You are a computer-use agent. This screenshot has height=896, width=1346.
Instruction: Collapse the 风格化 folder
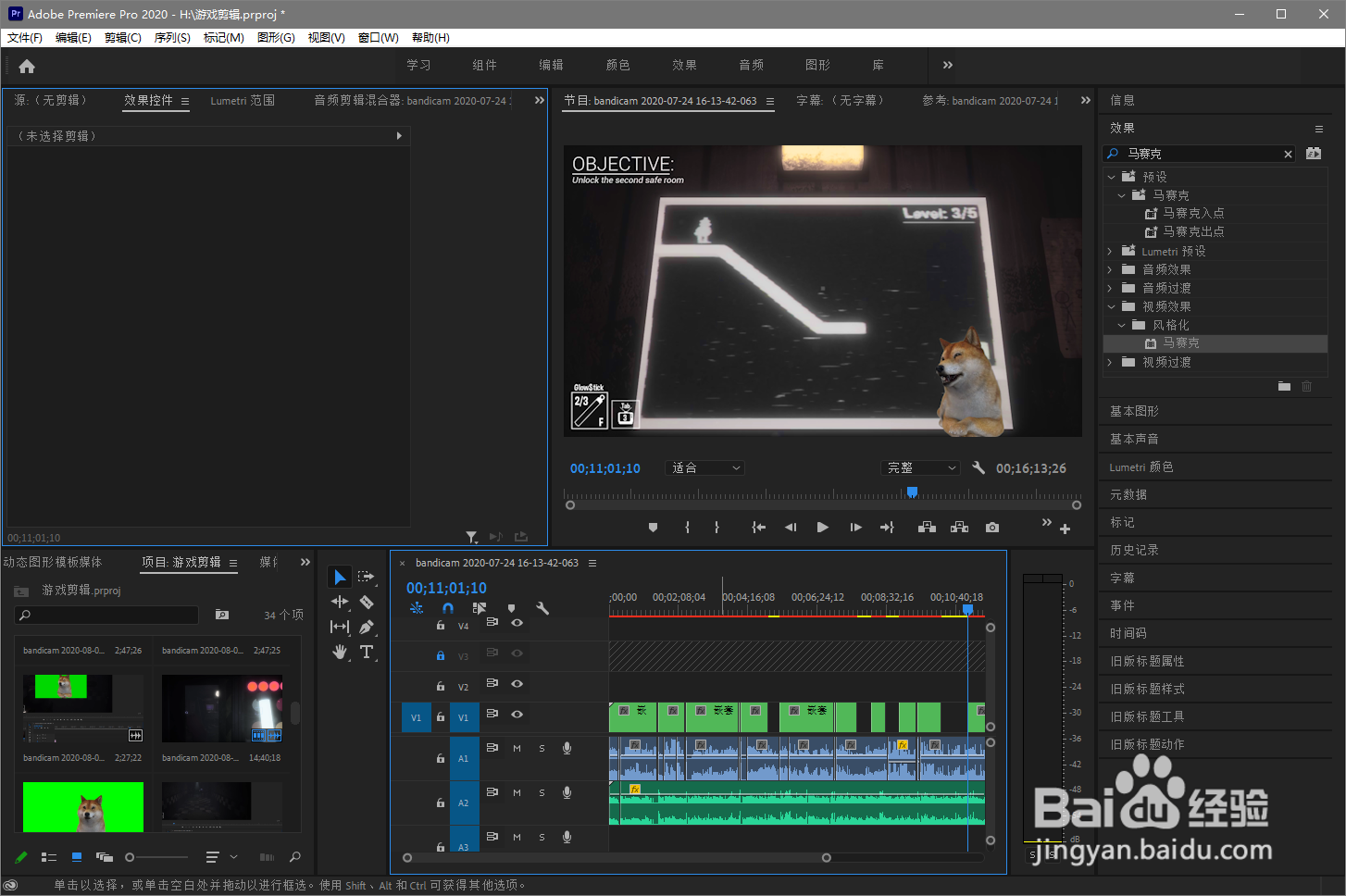pos(1121,325)
